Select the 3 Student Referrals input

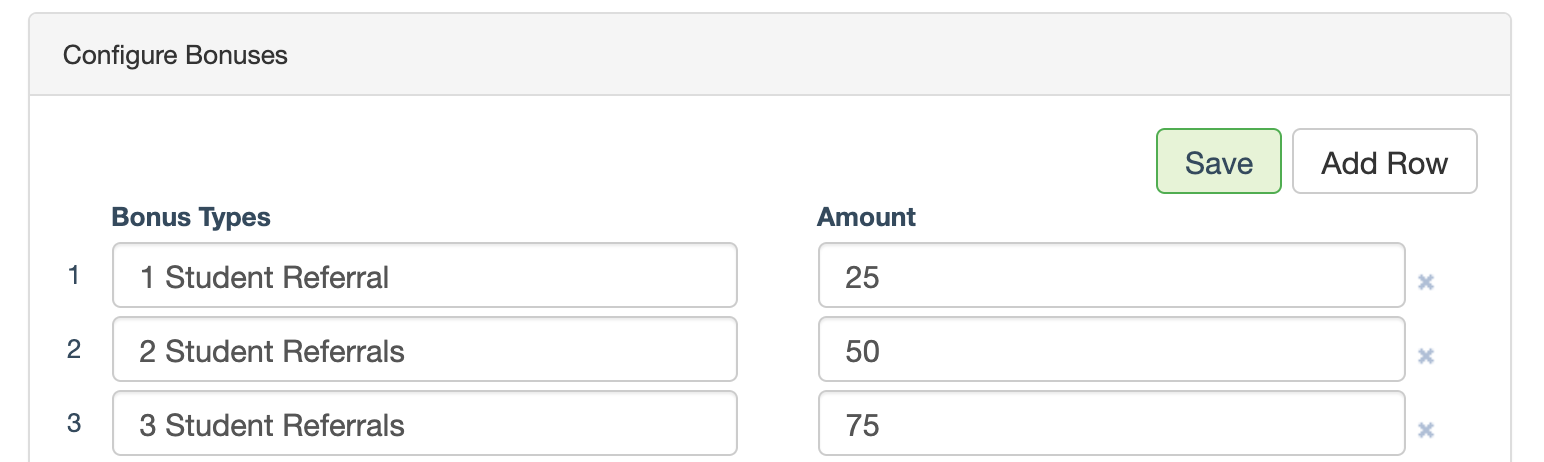(424, 424)
